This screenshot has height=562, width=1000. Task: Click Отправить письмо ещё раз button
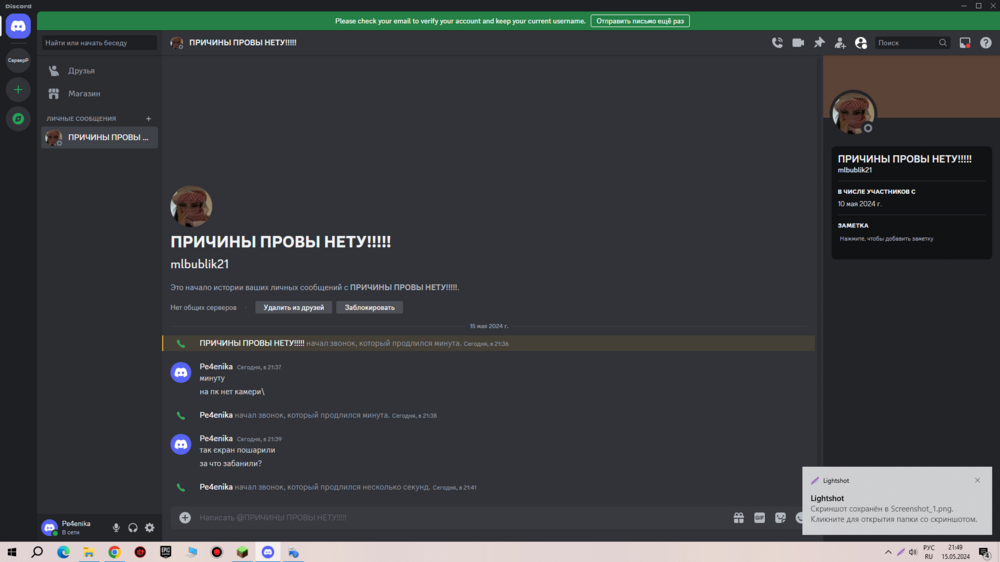click(640, 21)
